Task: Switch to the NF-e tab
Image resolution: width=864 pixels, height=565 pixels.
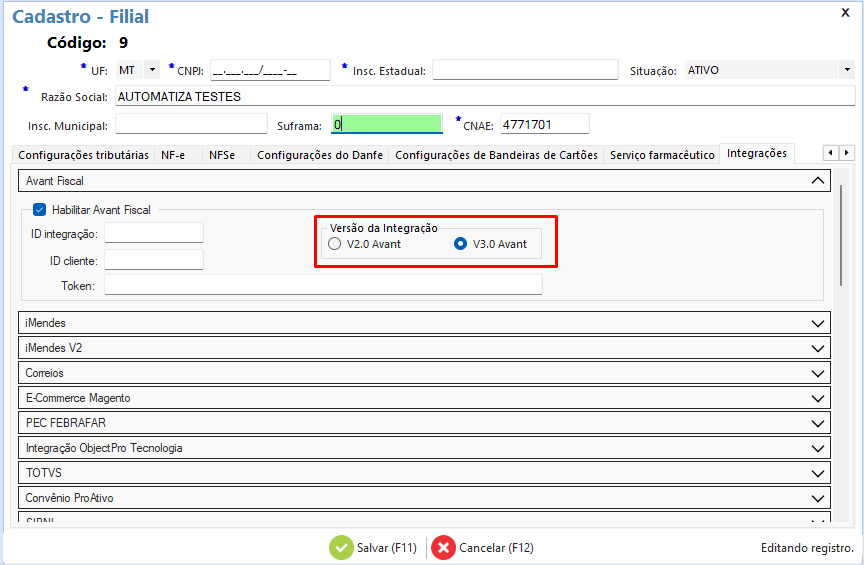Action: (x=173, y=155)
